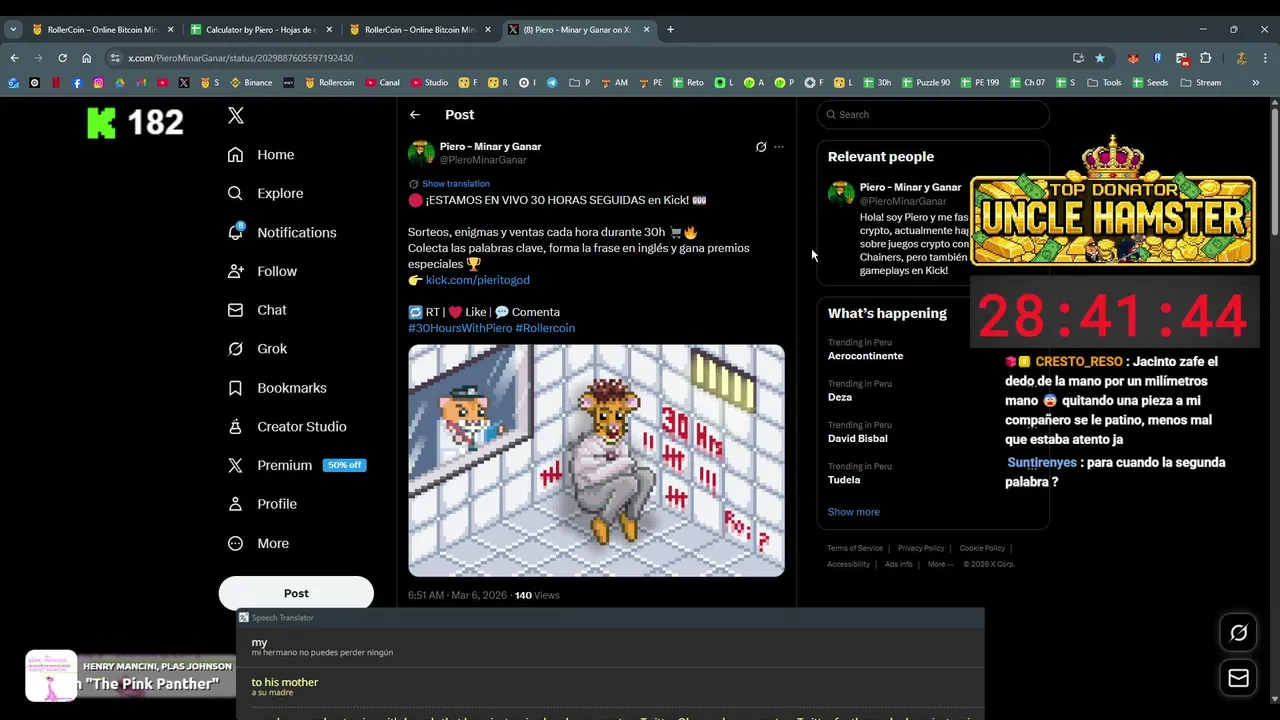The image size is (1280, 720).
Task: Click the Profile person icon
Action: [x=235, y=504]
